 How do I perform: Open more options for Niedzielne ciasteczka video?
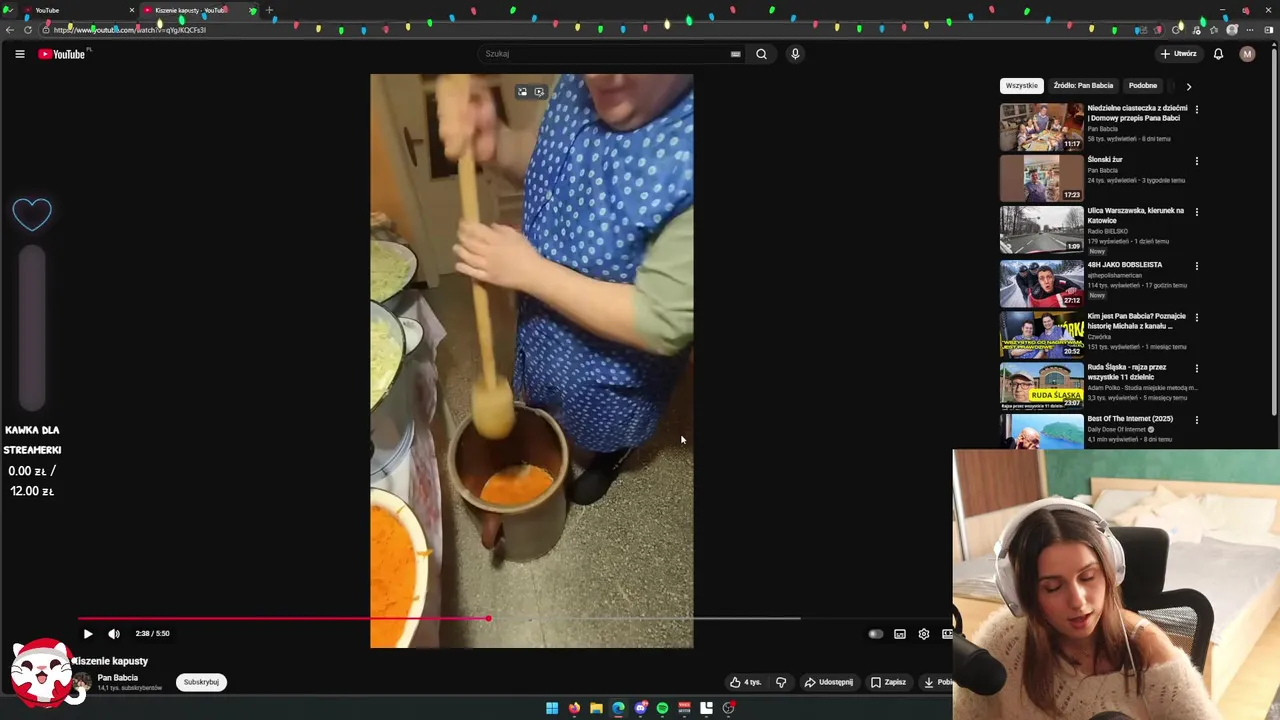[1197, 109]
